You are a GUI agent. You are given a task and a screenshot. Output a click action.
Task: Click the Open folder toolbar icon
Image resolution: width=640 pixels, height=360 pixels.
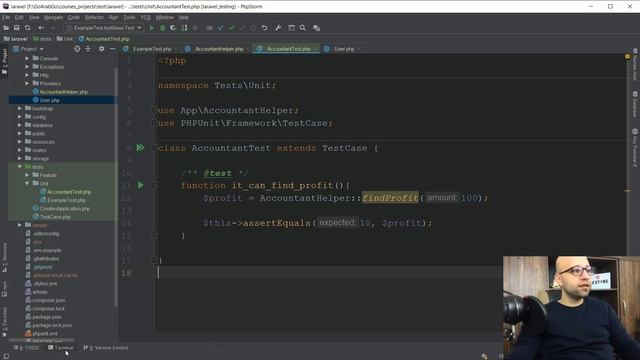[x=6, y=28]
